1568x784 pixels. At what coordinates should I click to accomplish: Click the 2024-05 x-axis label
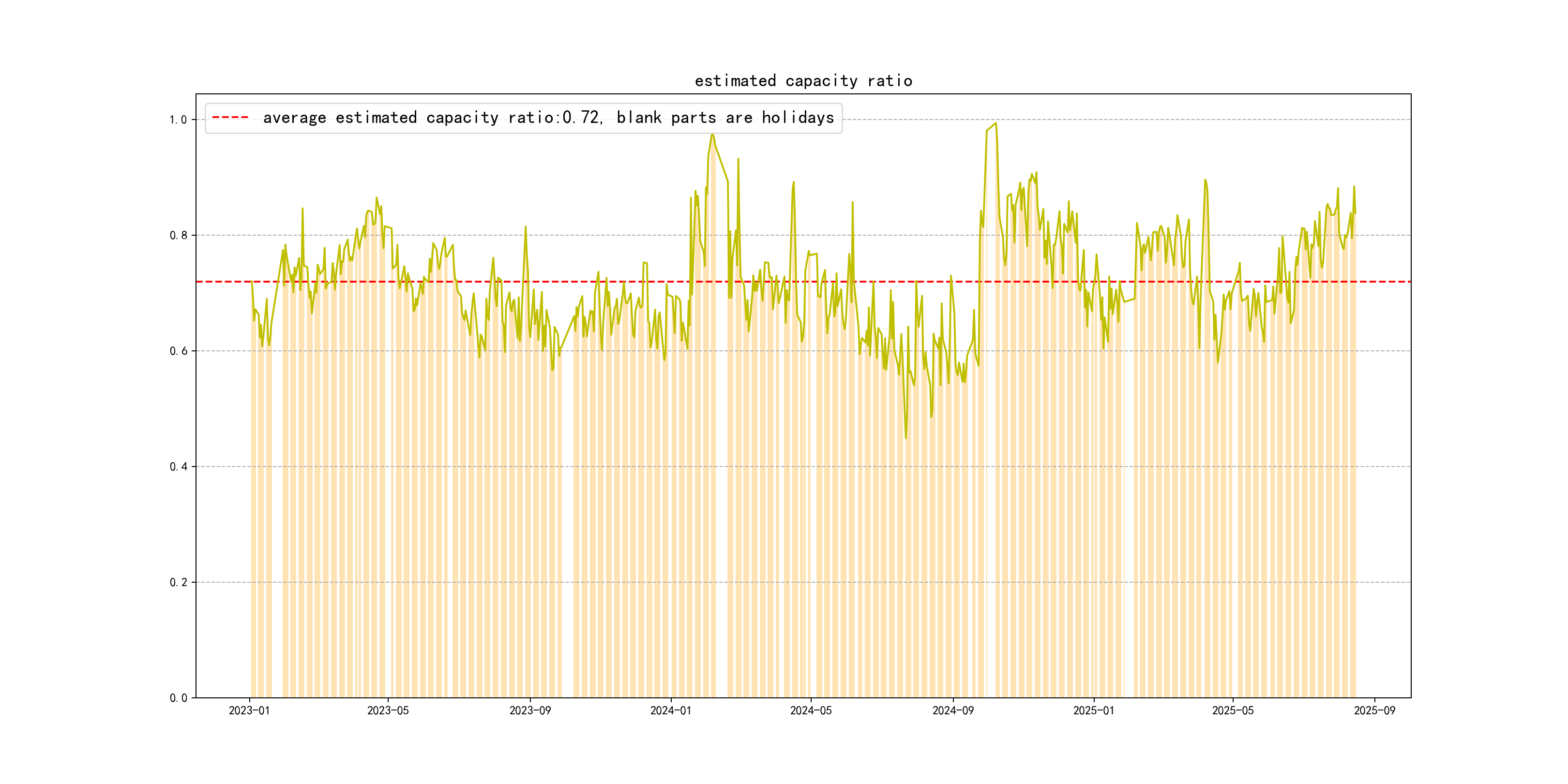click(810, 710)
